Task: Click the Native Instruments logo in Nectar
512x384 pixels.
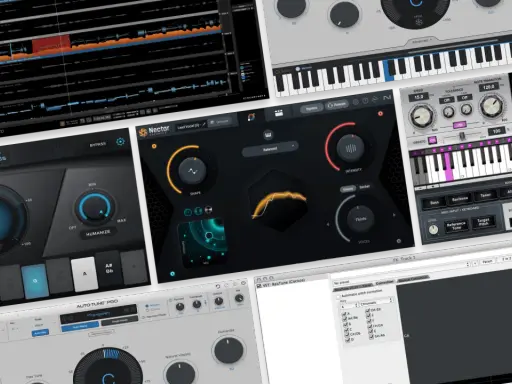Action: tap(387, 98)
